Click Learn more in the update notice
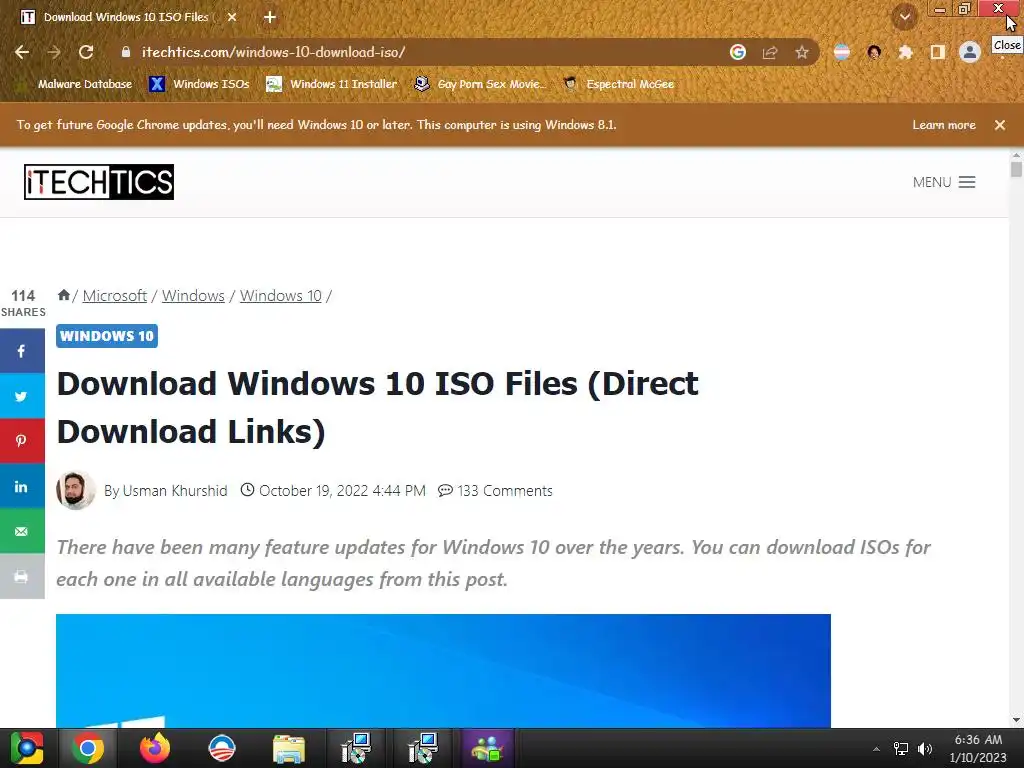Image resolution: width=1024 pixels, height=768 pixels. (x=944, y=125)
